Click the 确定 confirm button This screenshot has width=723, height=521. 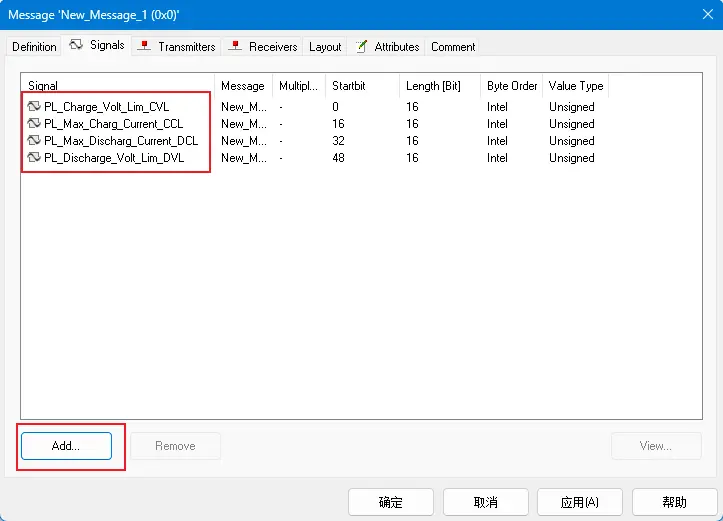390,502
